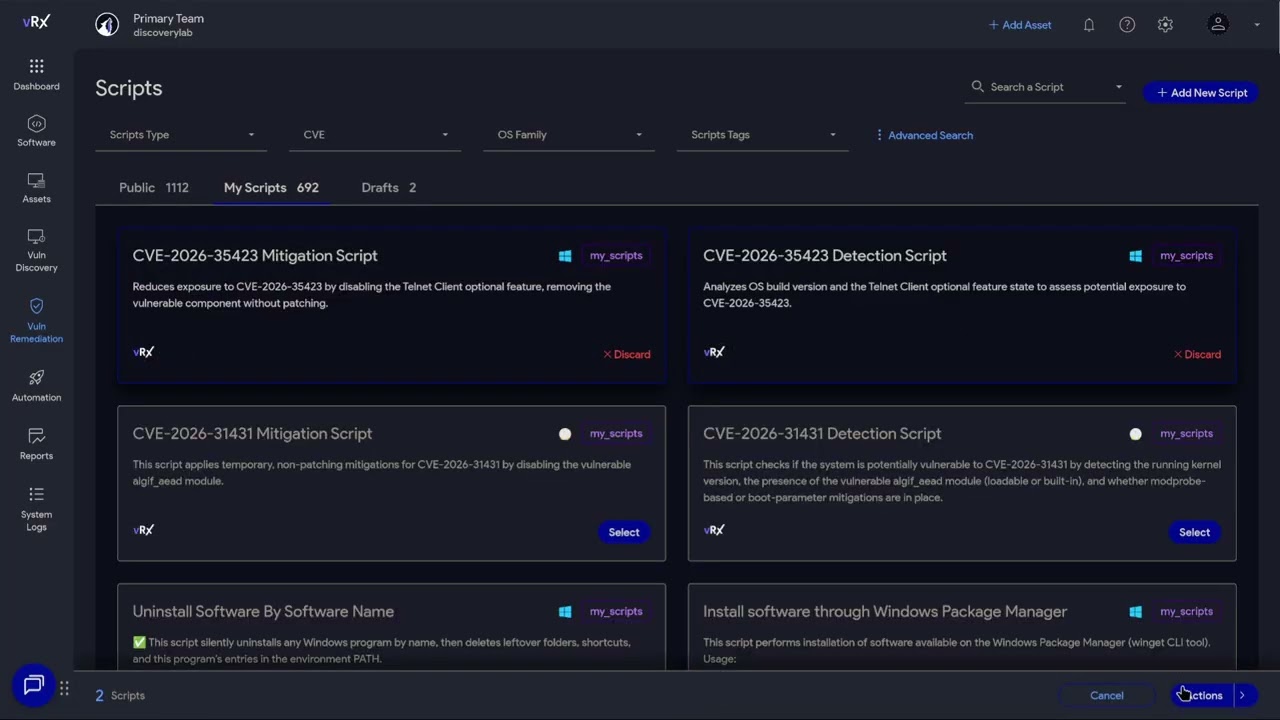The width and height of the screenshot is (1280, 720).
Task: Open Reports section
Action: click(x=36, y=444)
